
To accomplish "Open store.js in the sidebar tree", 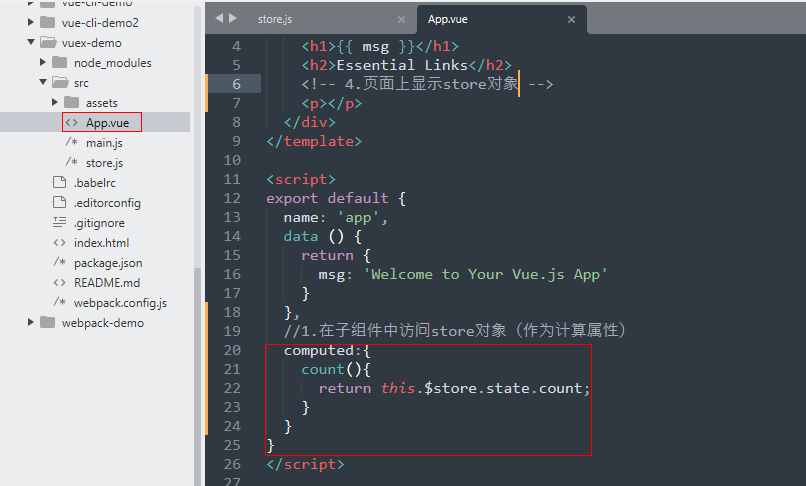I will coord(104,163).
